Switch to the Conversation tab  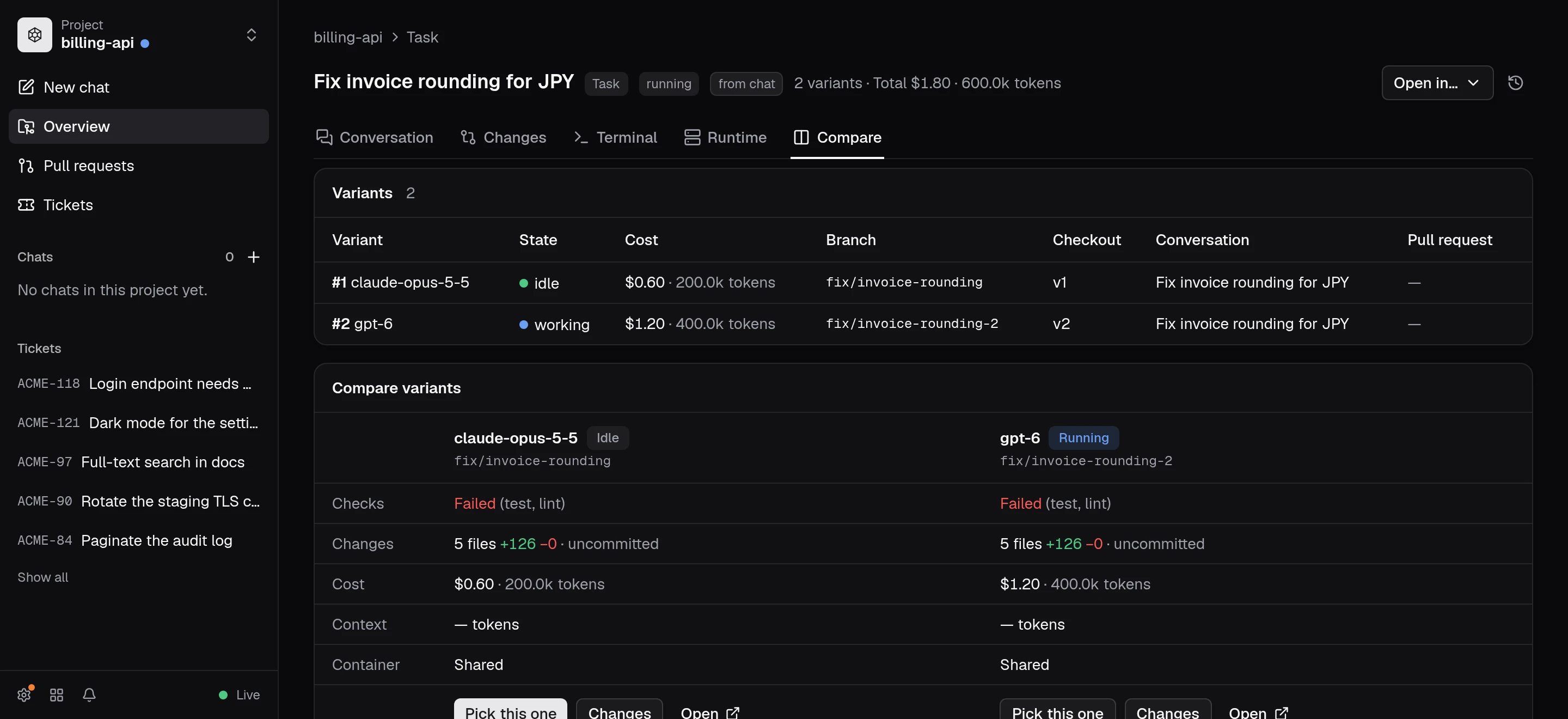pos(375,138)
